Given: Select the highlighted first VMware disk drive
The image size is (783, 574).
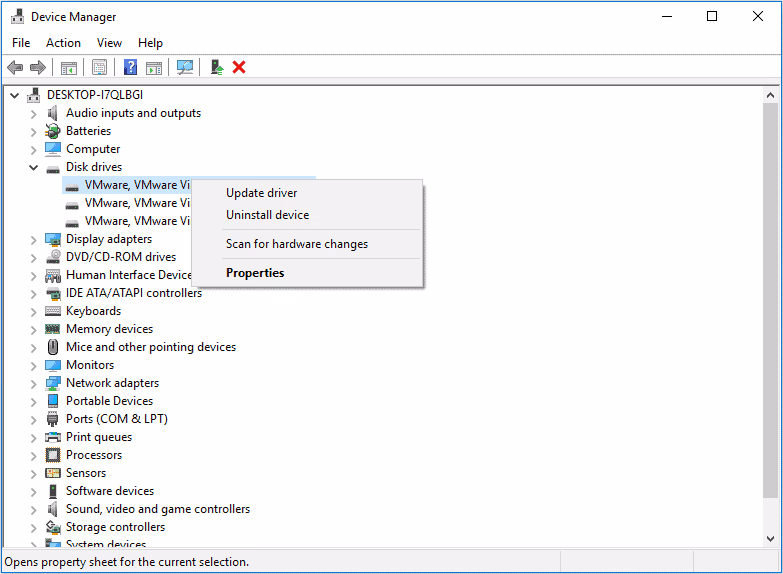Looking at the screenshot, I should pyautogui.click(x=127, y=185).
